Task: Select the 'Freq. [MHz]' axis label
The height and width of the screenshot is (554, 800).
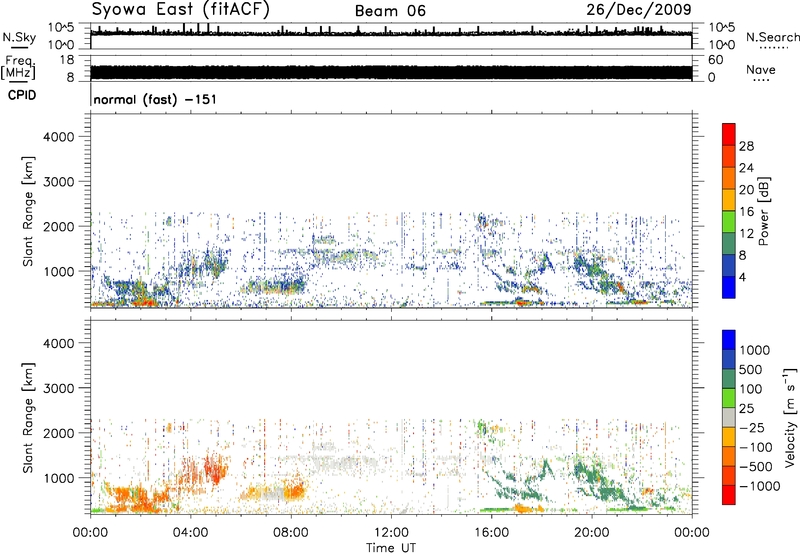Action: 19,67
